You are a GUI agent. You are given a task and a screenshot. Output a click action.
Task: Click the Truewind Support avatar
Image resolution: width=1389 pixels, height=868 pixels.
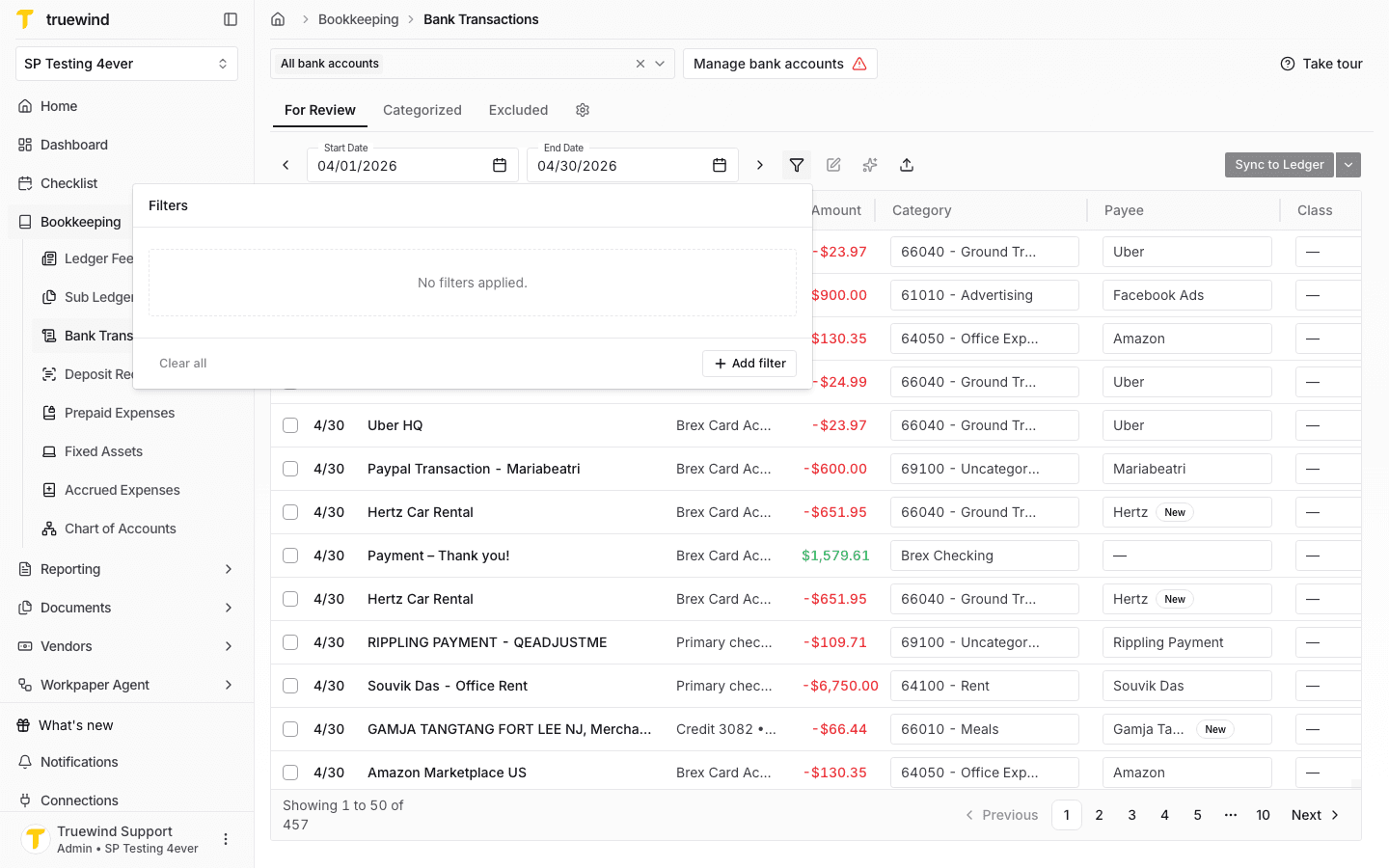(36, 839)
